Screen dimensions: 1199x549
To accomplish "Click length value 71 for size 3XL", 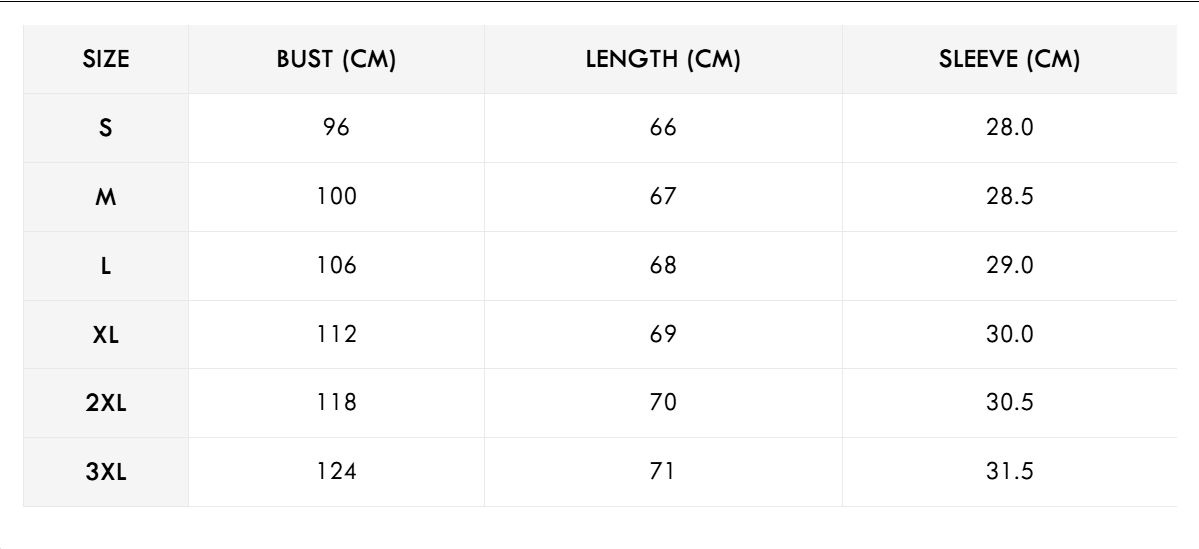I will click(662, 473).
